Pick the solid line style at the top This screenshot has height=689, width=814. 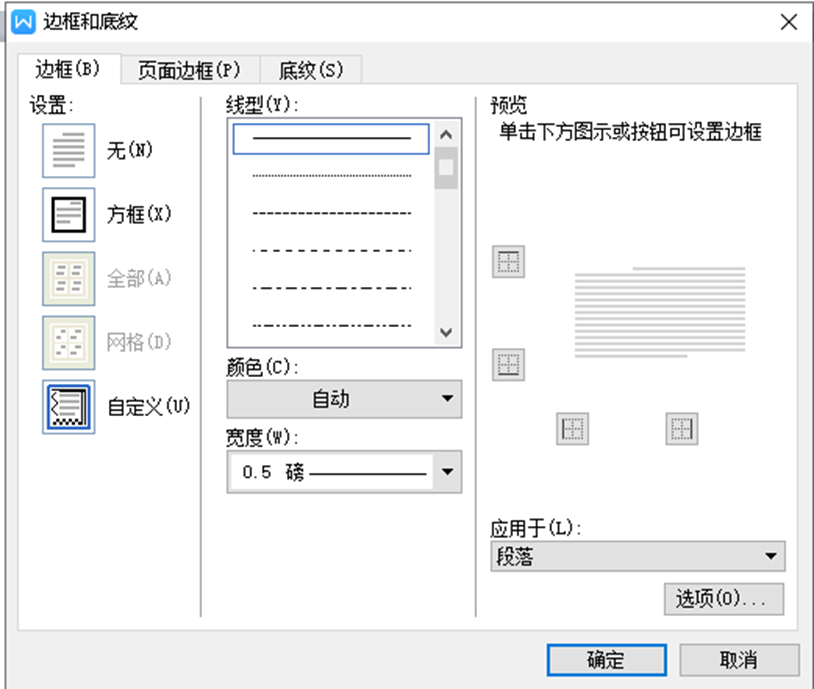pyautogui.click(x=331, y=138)
